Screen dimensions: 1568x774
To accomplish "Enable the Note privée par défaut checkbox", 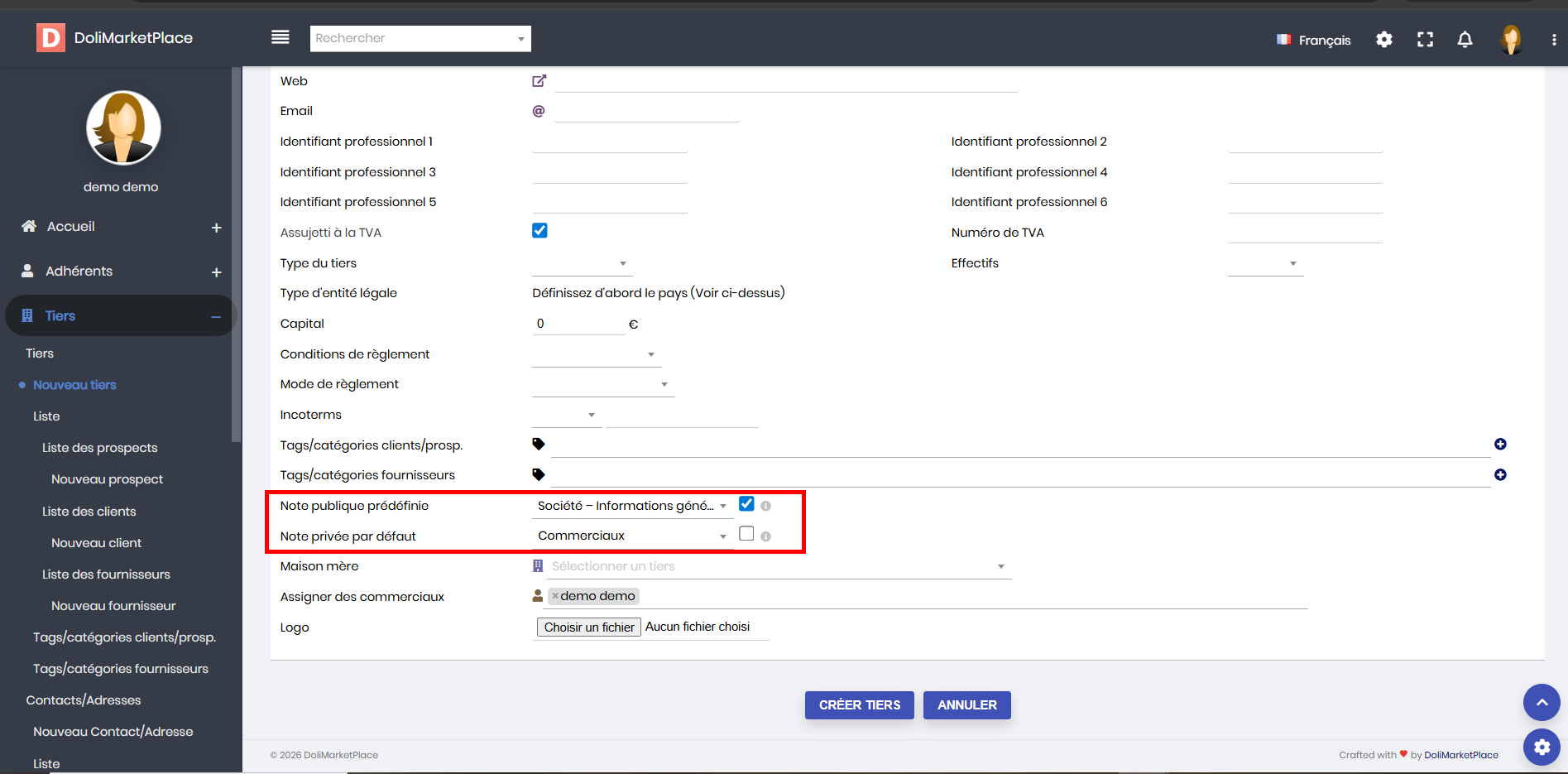I will 746,534.
